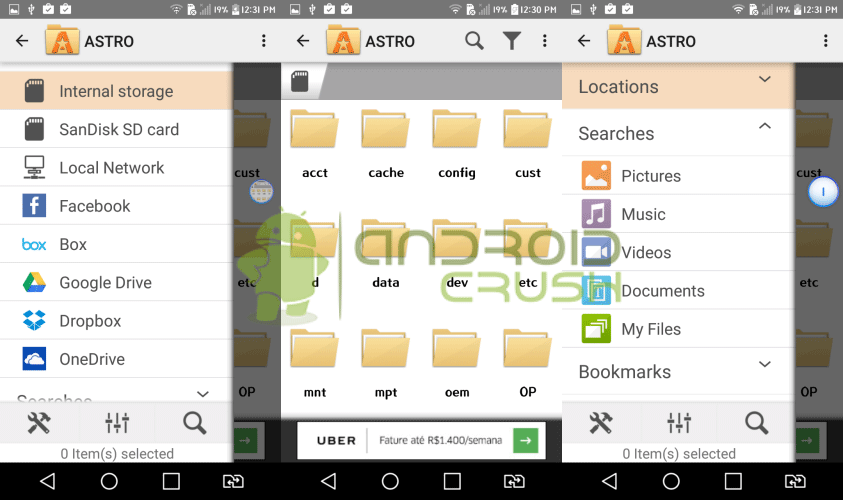Viewport: 843px width, 500px height.
Task: Open search in middle screen toolbar
Action: [474, 41]
